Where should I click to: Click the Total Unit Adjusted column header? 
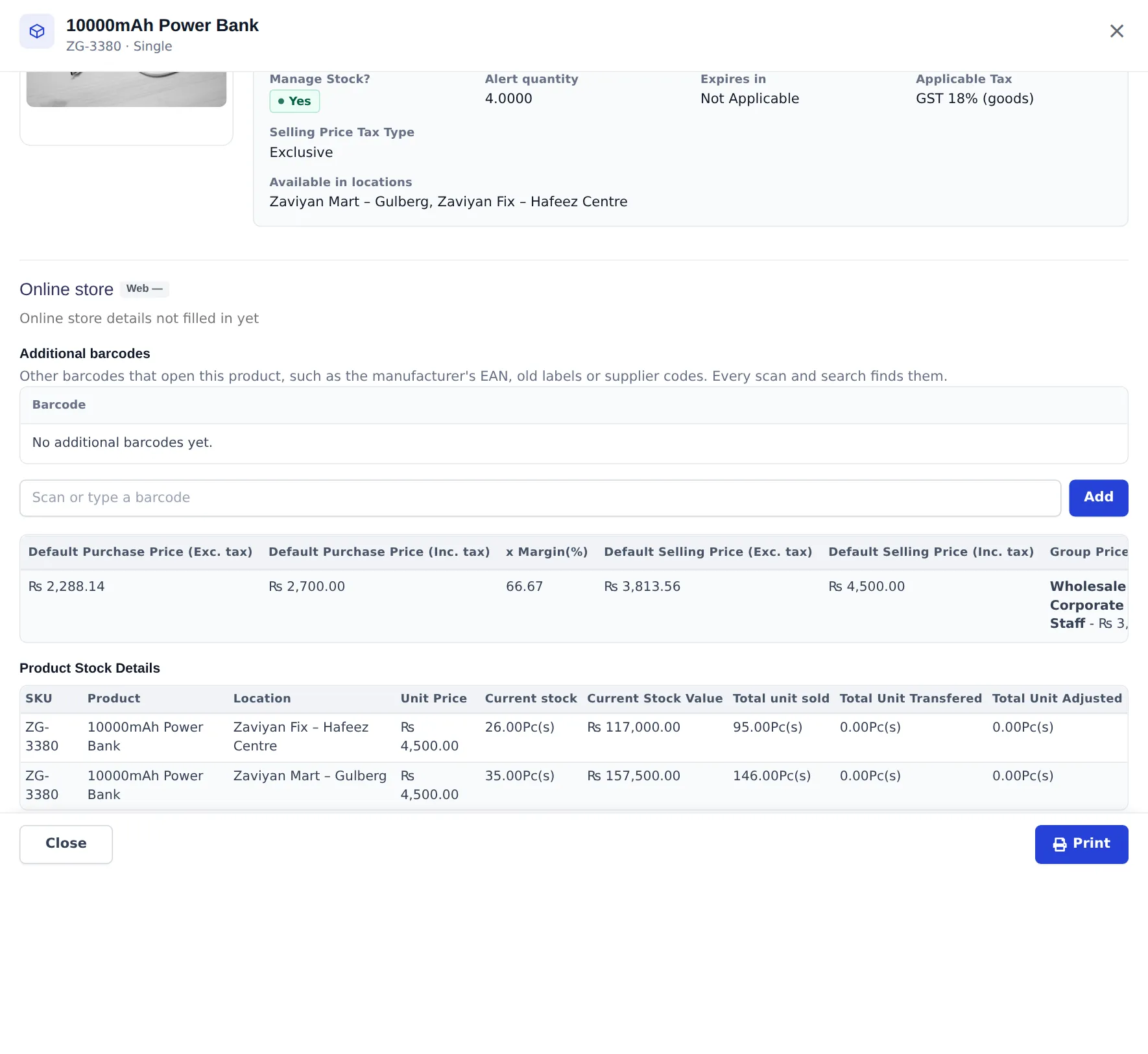click(1057, 699)
